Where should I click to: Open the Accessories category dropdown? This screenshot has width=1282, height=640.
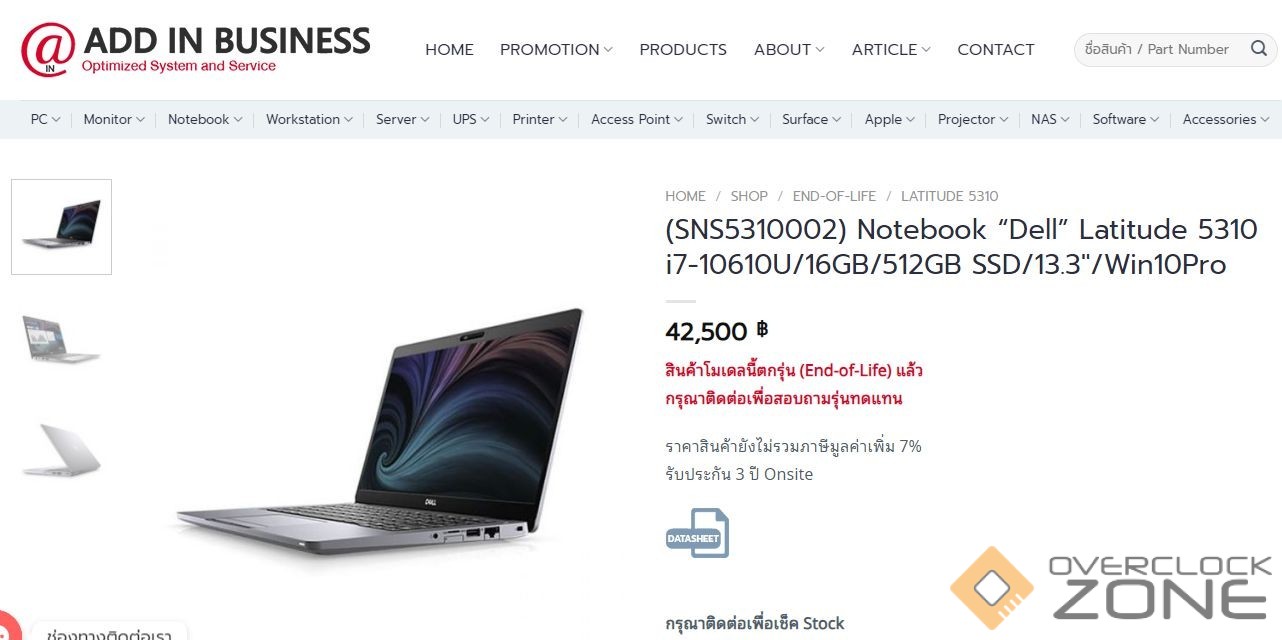[x=1226, y=119]
